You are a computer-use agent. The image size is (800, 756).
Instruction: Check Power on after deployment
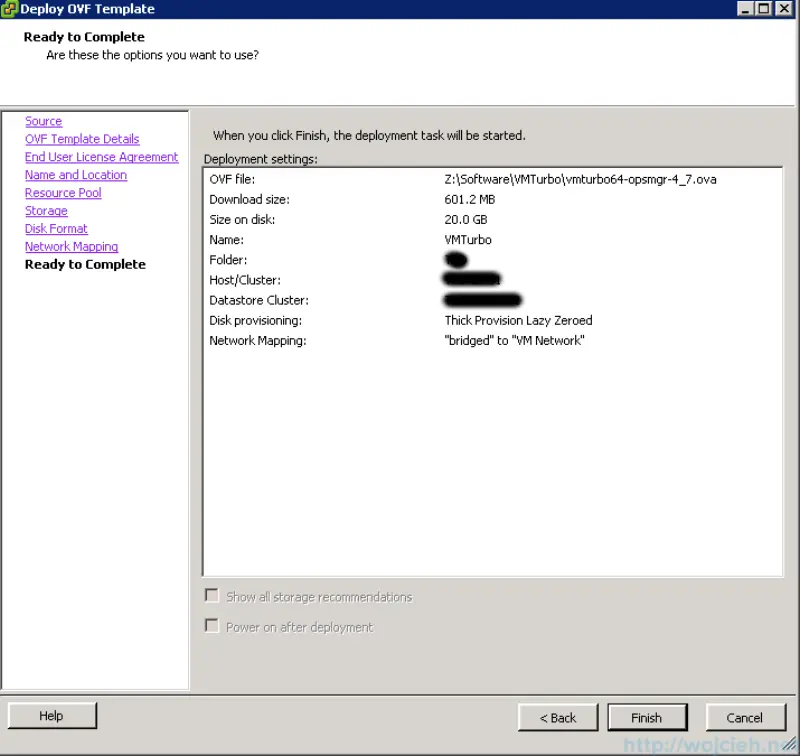(211, 625)
